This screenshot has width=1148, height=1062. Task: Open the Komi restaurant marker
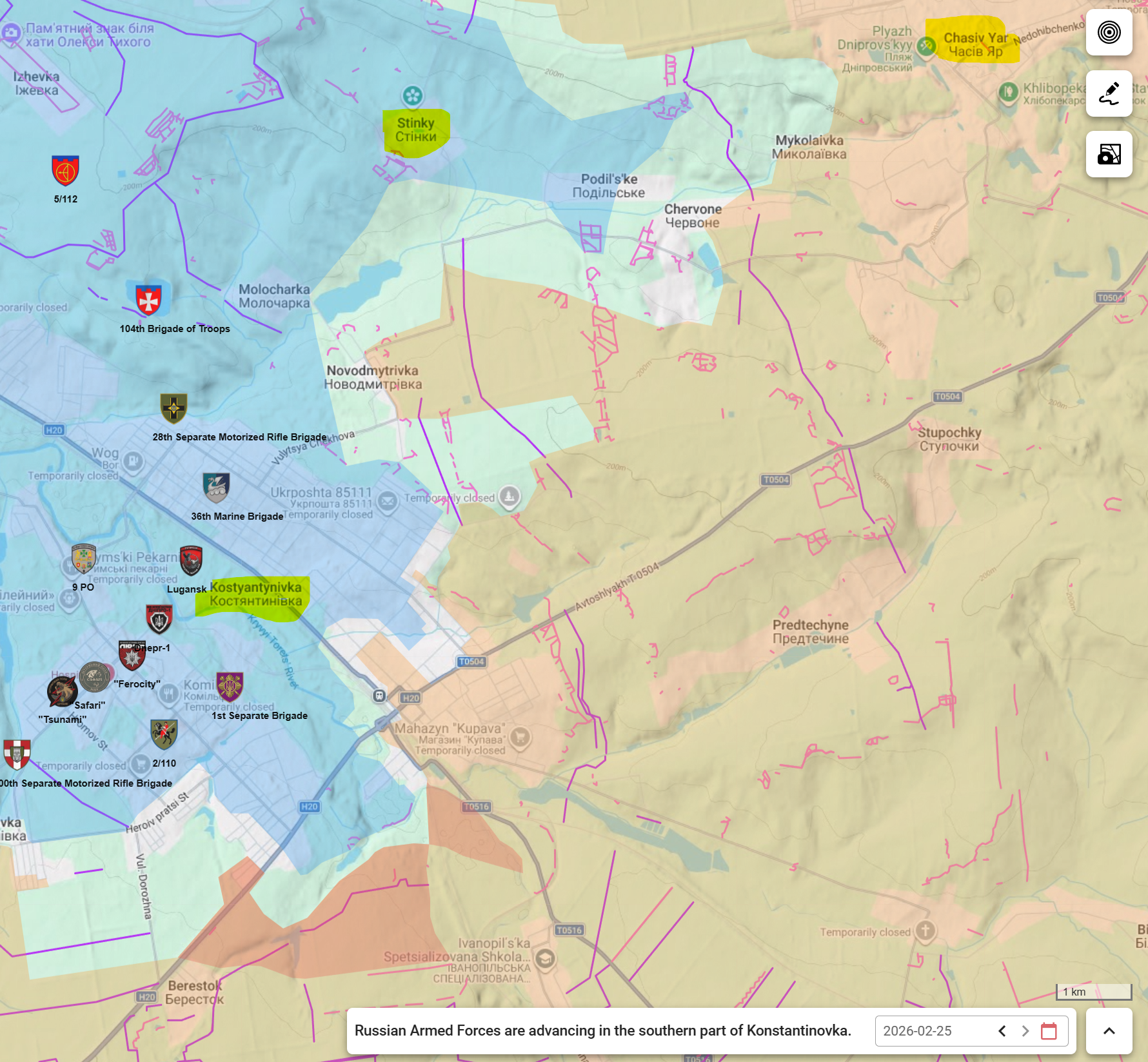(169, 694)
